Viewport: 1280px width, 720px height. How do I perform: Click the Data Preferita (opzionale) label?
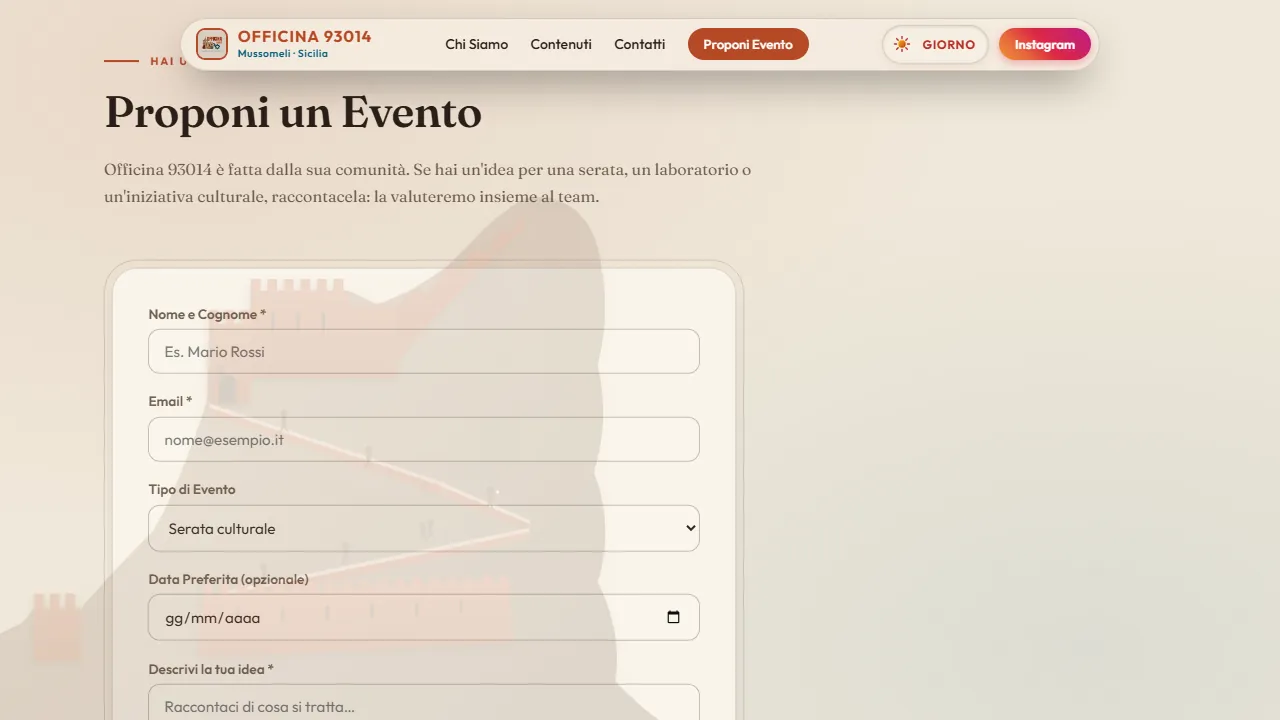229,580
